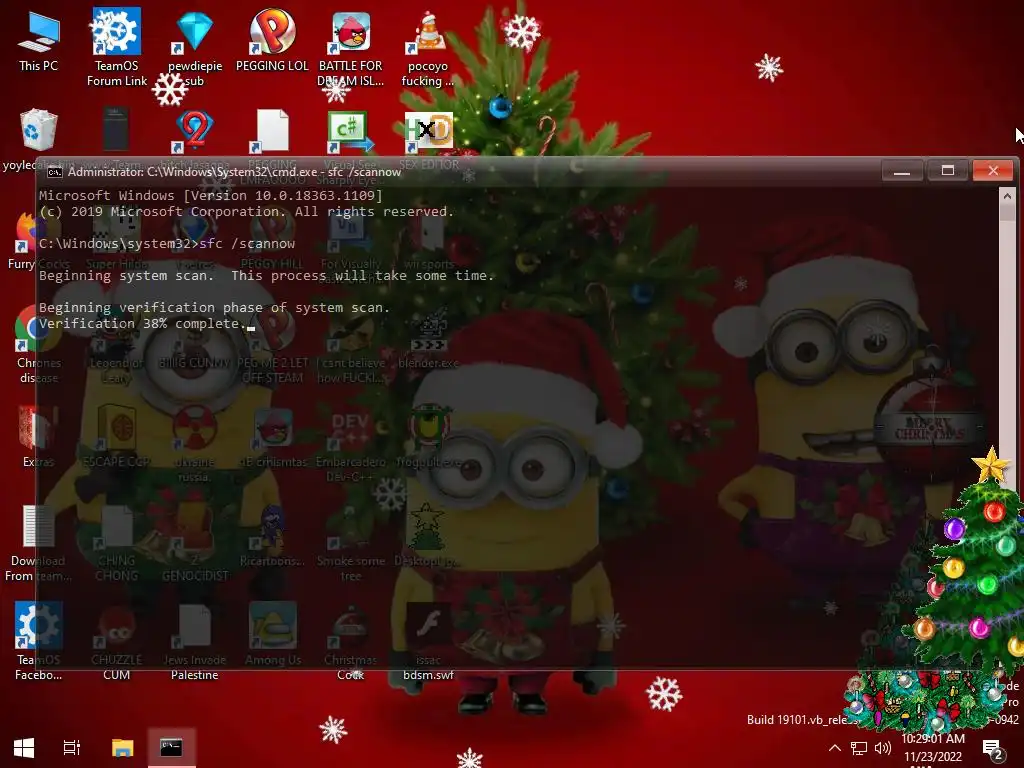Select the This PC desktop icon
Image resolution: width=1024 pixels, height=768 pixels.
tap(39, 40)
